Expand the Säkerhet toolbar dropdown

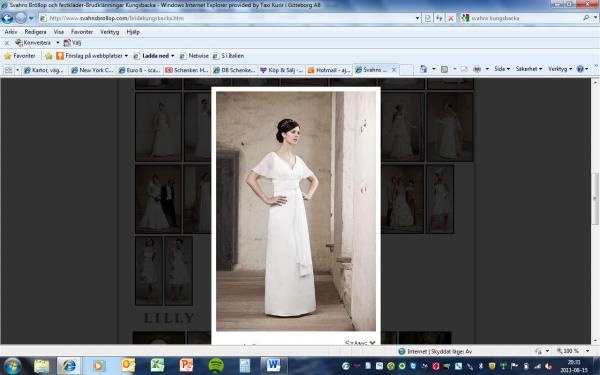[x=529, y=69]
